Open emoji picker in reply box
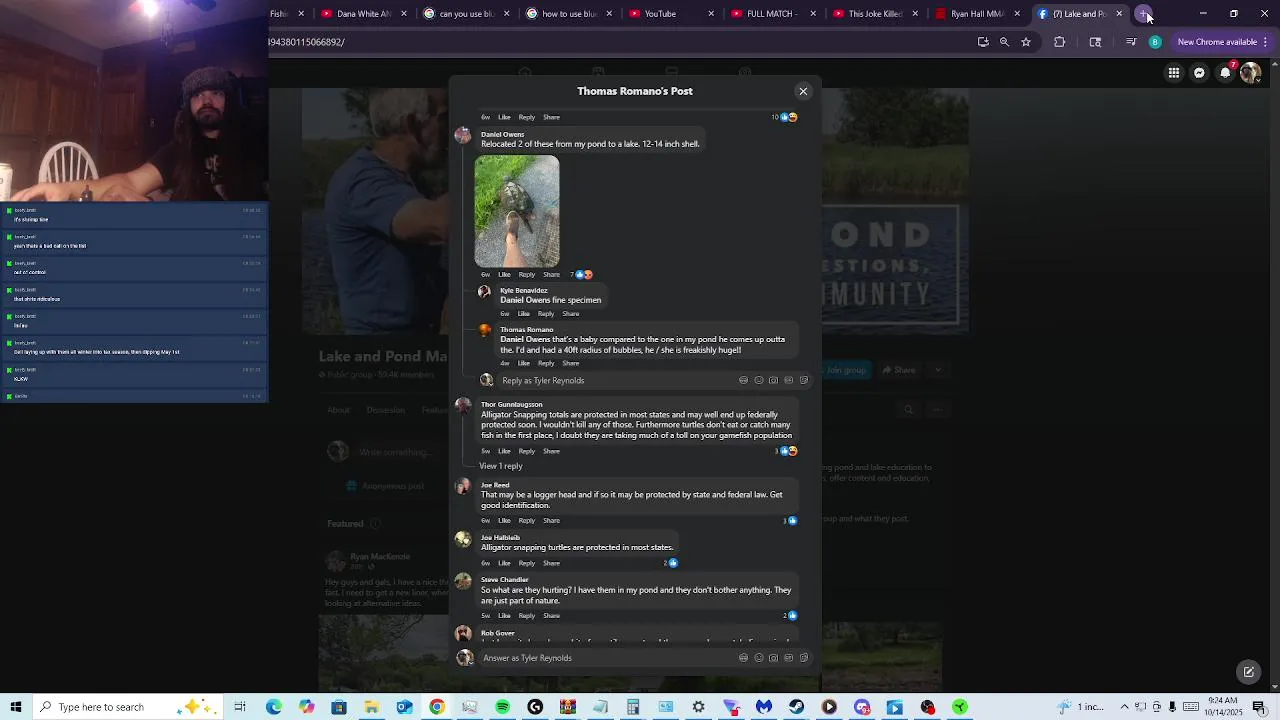 click(758, 380)
